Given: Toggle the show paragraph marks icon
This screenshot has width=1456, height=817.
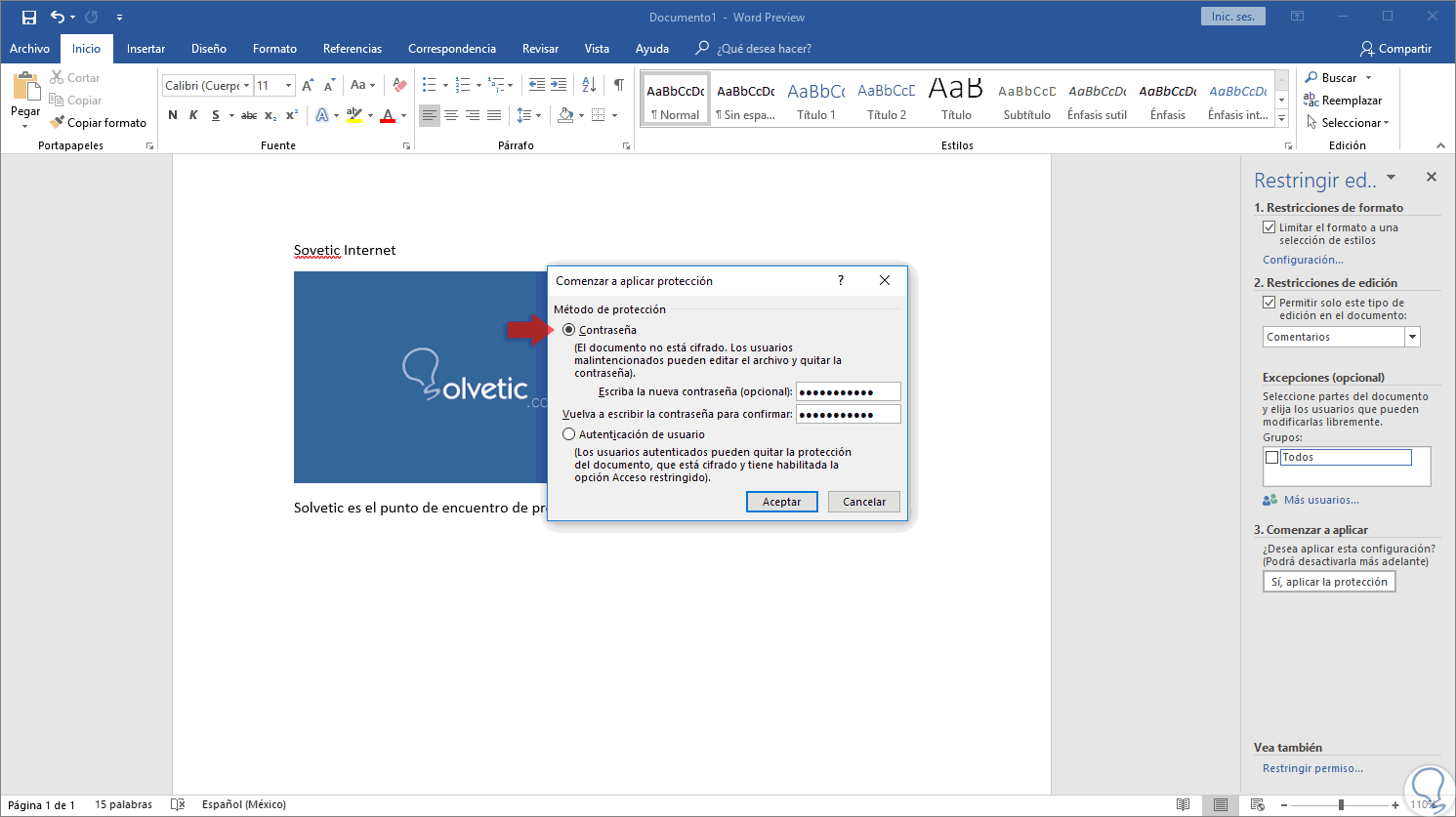Looking at the screenshot, I should point(618,85).
